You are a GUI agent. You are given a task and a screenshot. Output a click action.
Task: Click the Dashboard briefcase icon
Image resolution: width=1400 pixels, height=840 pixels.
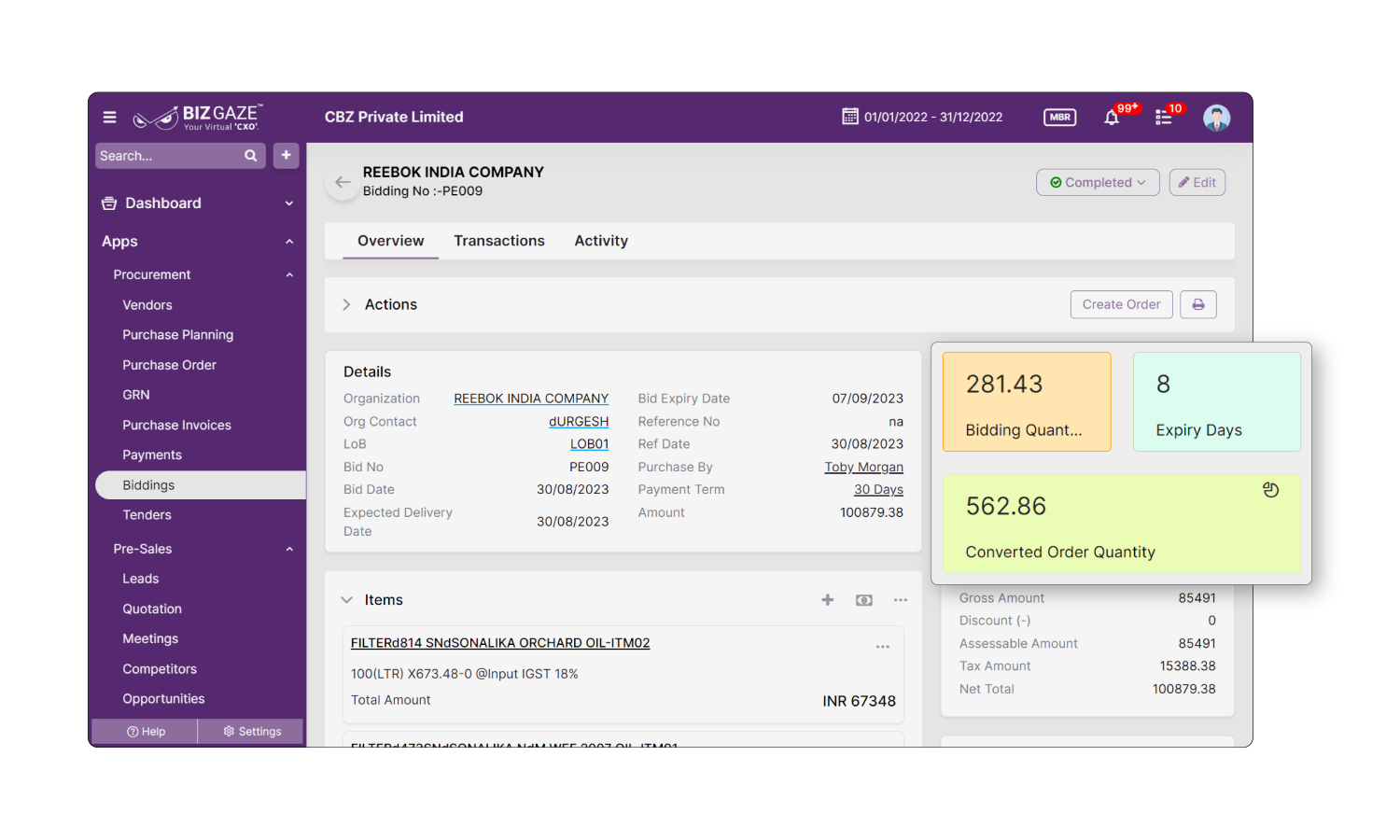point(109,203)
